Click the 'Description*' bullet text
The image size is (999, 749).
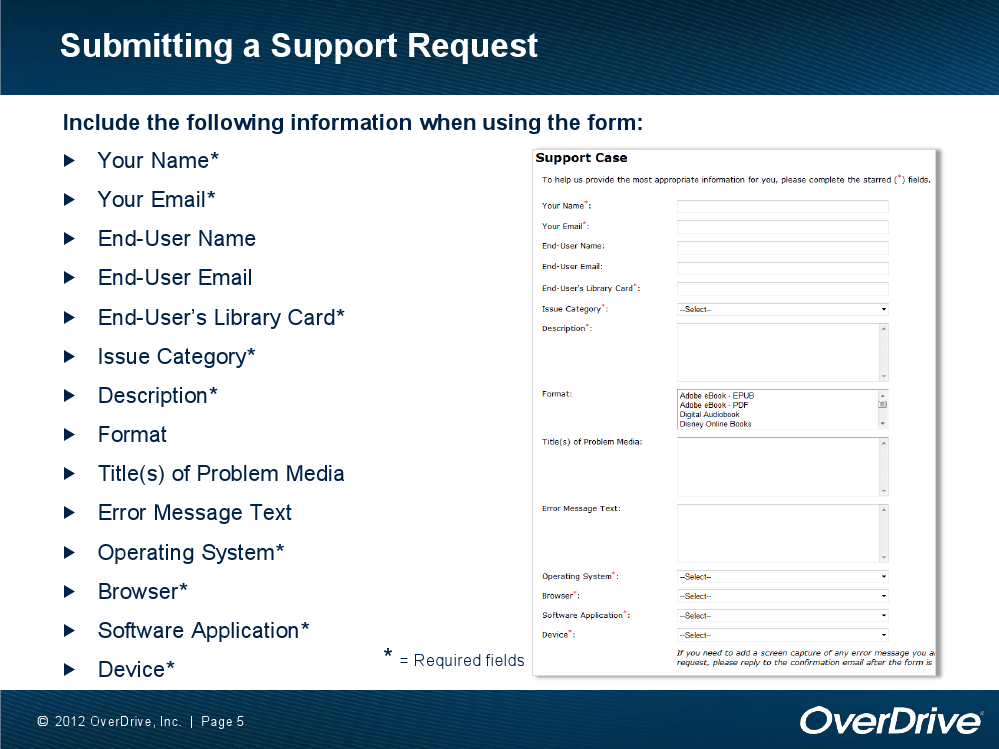tap(157, 396)
